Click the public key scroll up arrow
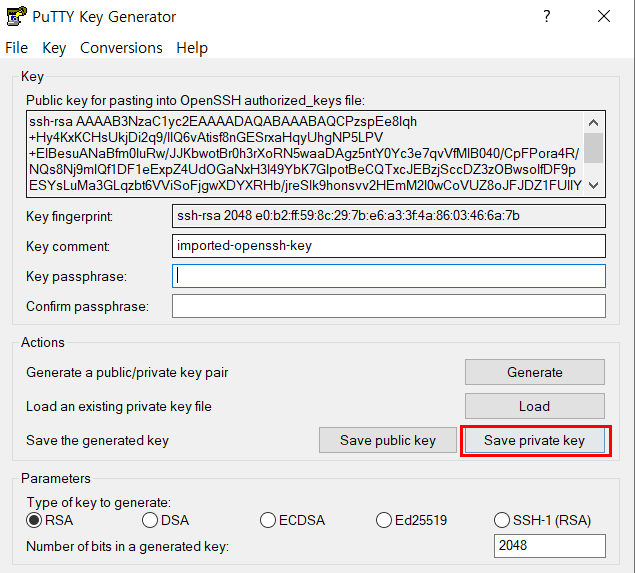 (594, 122)
